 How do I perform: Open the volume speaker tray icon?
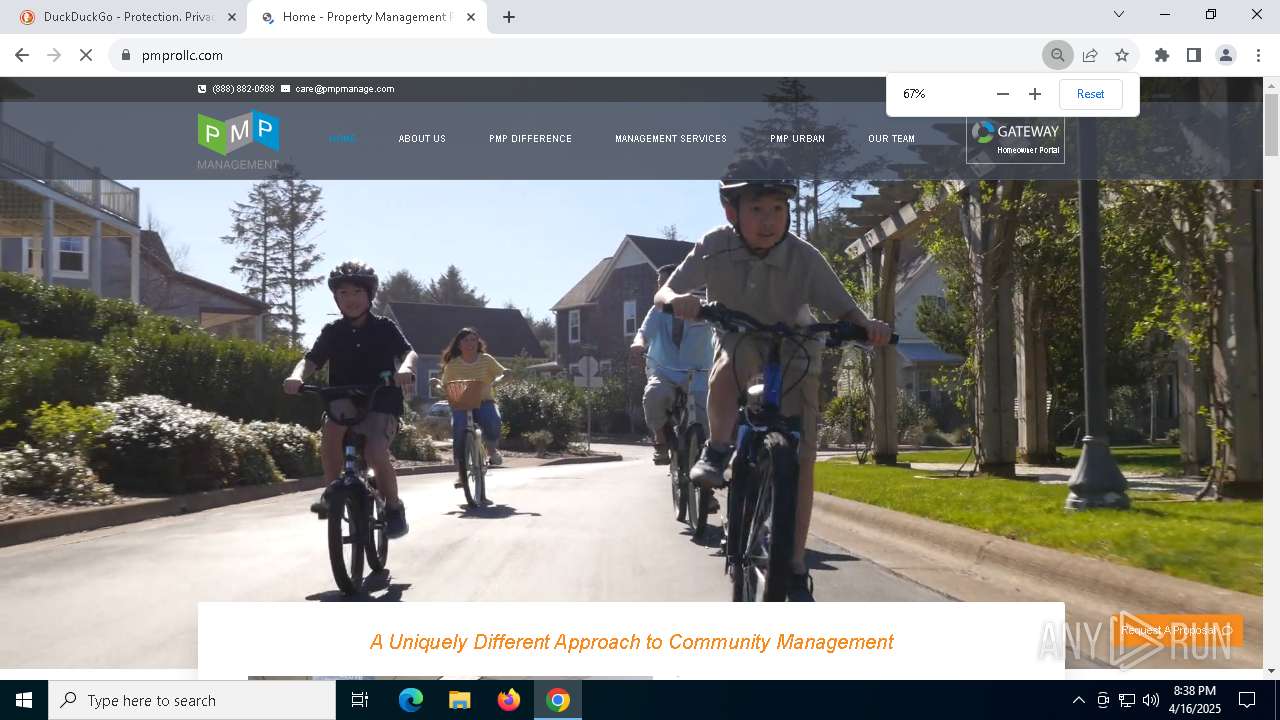tap(1151, 700)
